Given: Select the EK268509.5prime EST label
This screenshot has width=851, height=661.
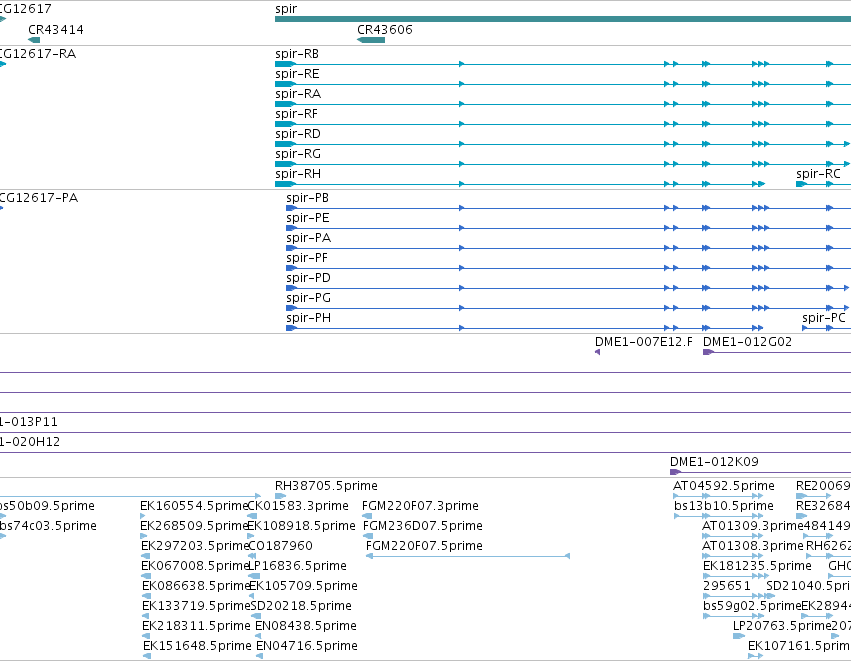Looking at the screenshot, I should (x=194, y=526).
